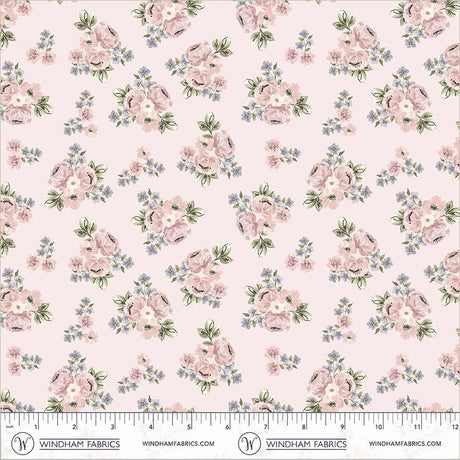Click the left circular W logo
This screenshot has height=460, width=460.
(x=23, y=444)
